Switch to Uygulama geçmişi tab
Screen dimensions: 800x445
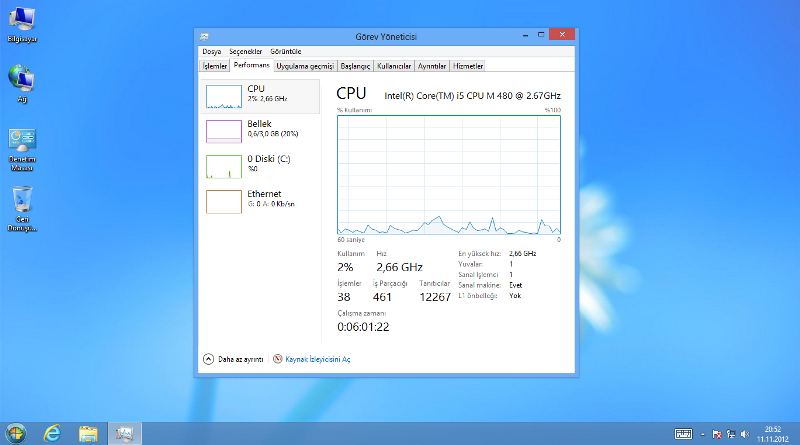pos(305,66)
